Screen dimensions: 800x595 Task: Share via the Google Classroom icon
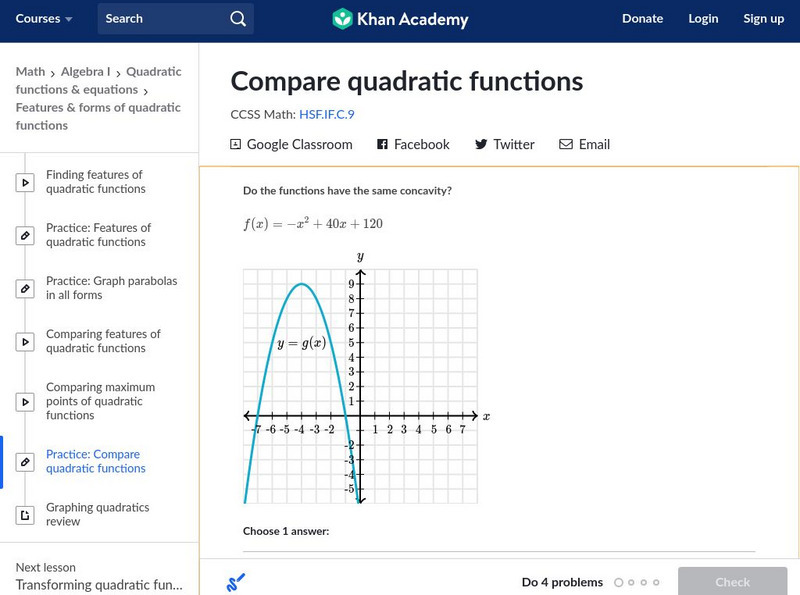pos(236,144)
